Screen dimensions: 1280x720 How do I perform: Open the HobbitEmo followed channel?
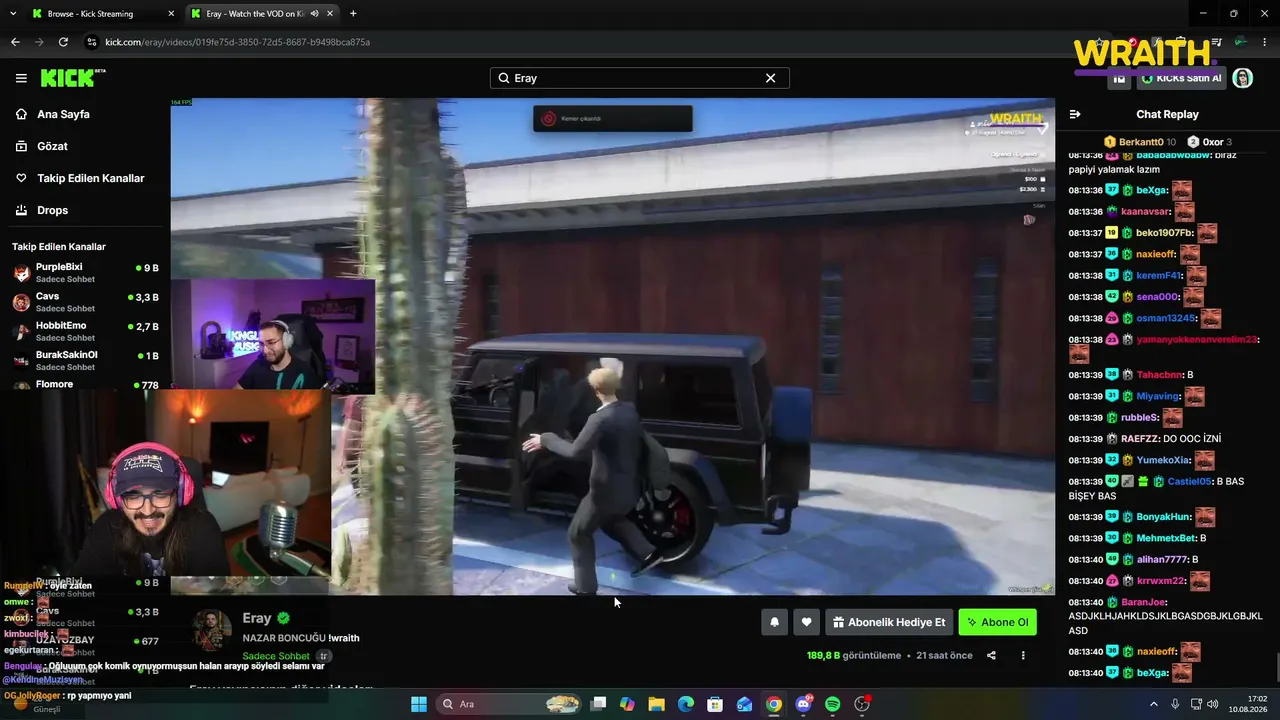[85, 331]
